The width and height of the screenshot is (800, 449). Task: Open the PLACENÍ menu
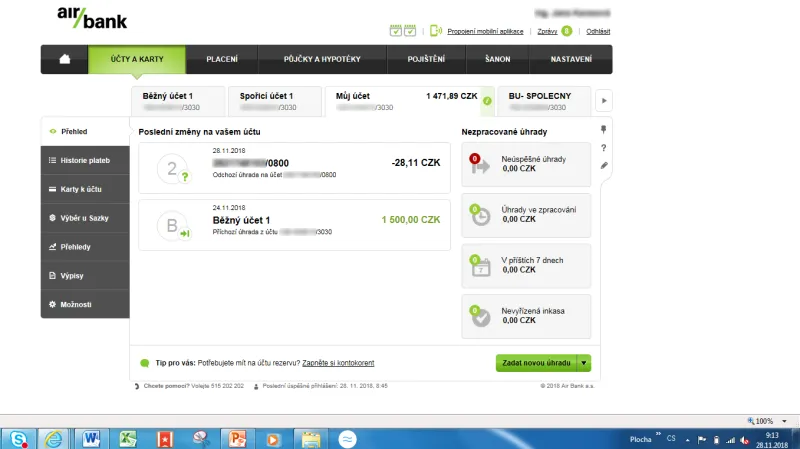[222, 59]
